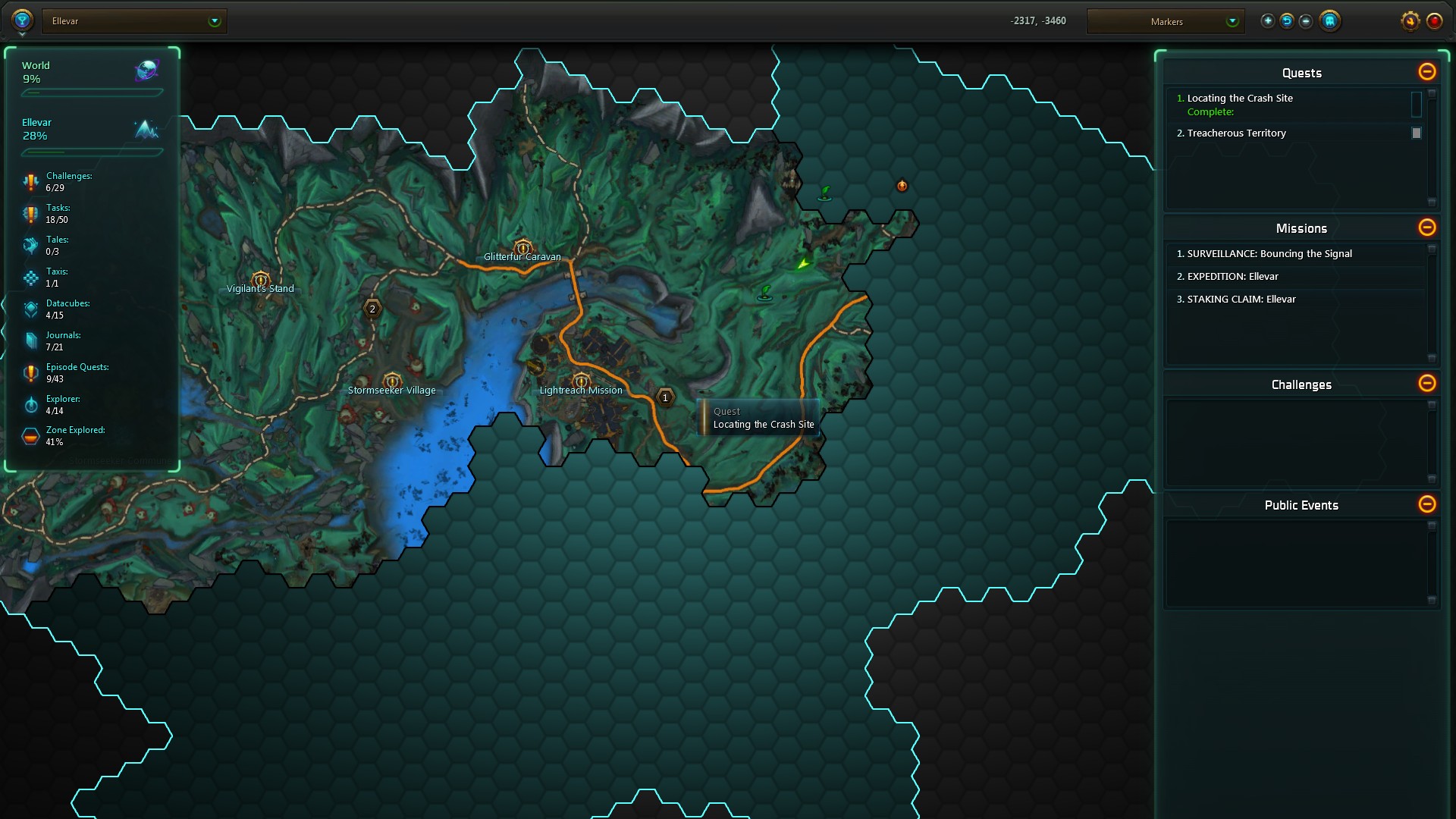The width and height of the screenshot is (1456, 819).
Task: Select mission EXPEDITION: Ellevar
Action: coord(1296,277)
